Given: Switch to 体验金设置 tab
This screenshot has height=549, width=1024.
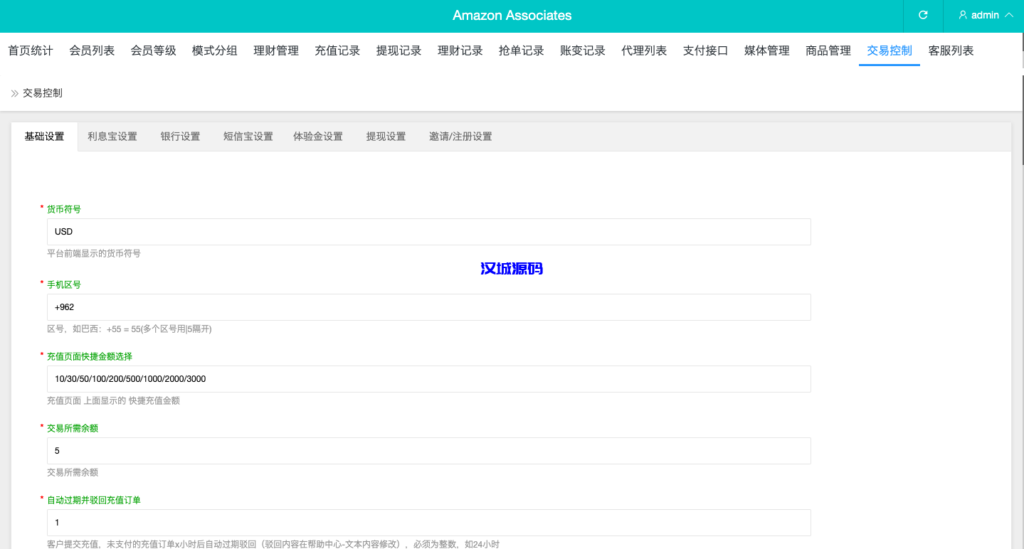Looking at the screenshot, I should coord(318,136).
